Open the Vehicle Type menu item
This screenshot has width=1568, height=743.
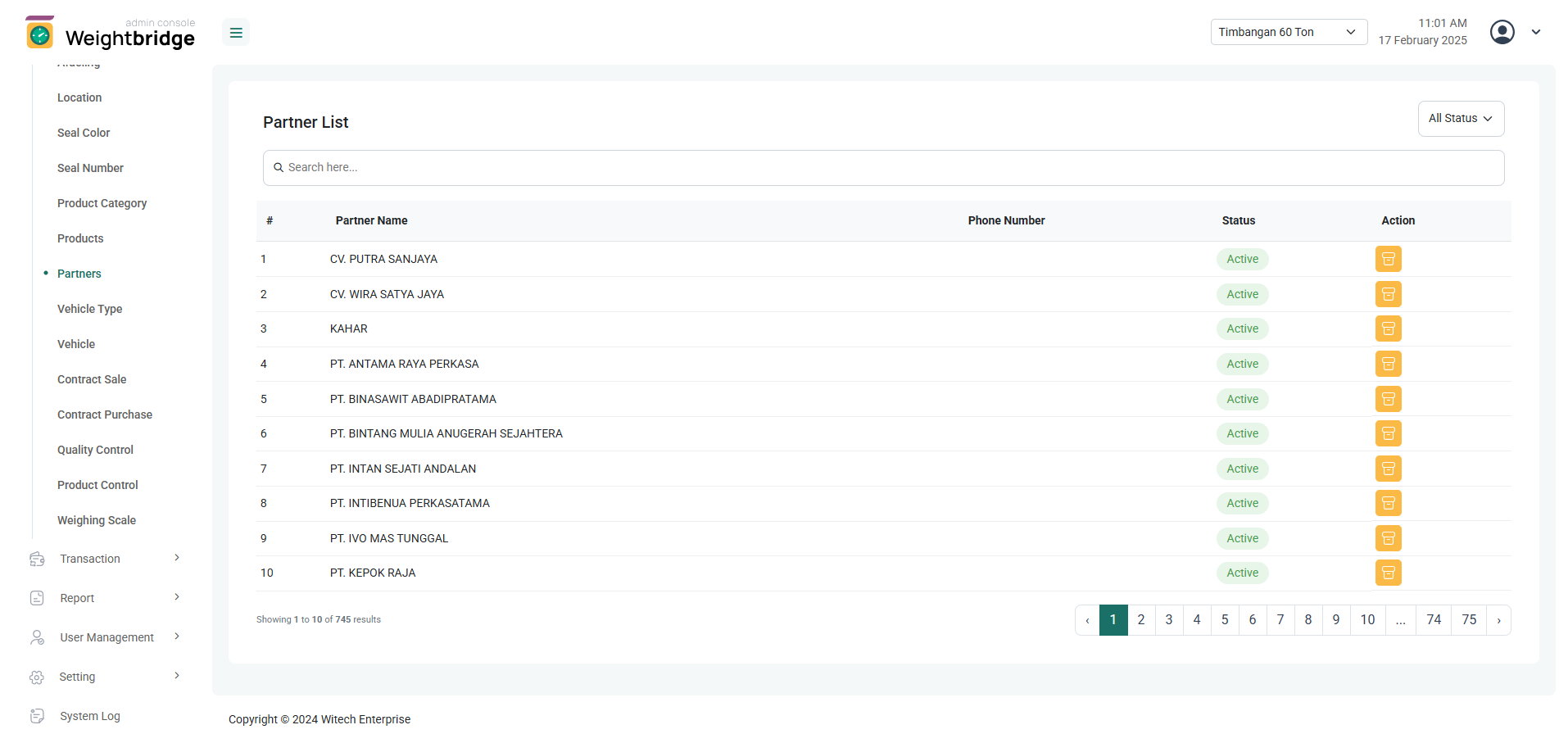89,309
